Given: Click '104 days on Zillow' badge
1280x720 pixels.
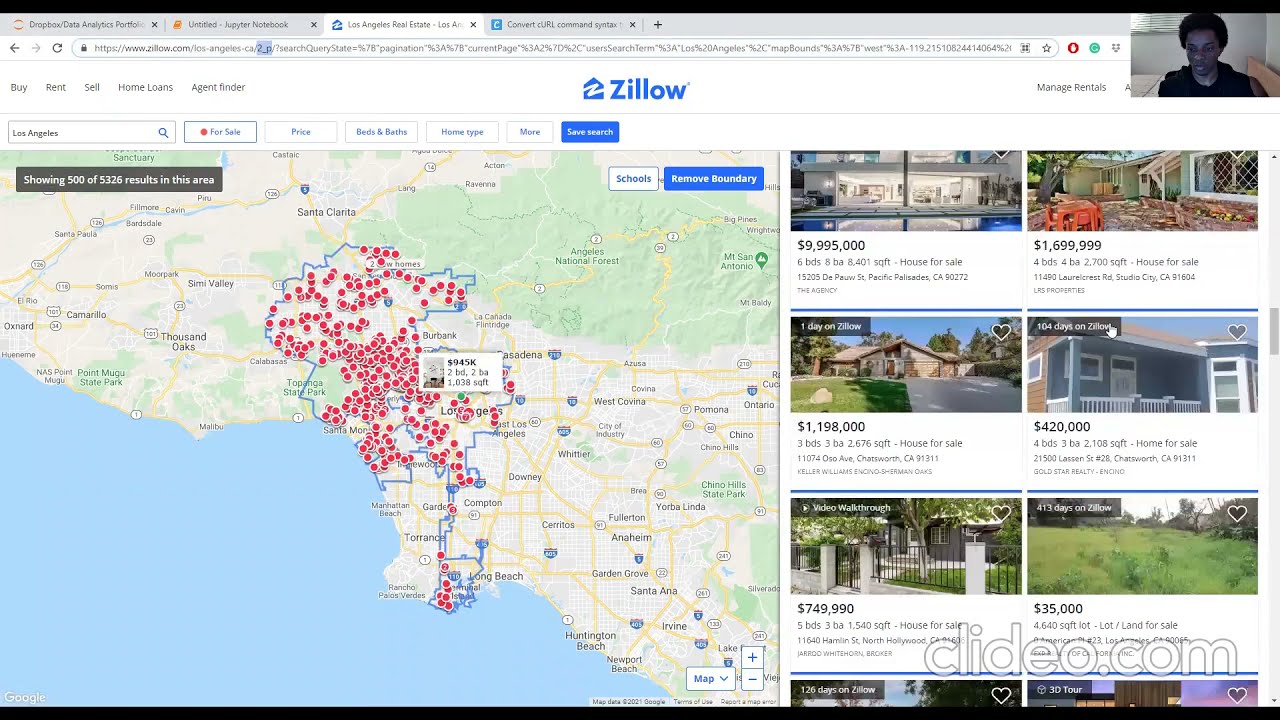Looking at the screenshot, I should click(x=1074, y=326).
